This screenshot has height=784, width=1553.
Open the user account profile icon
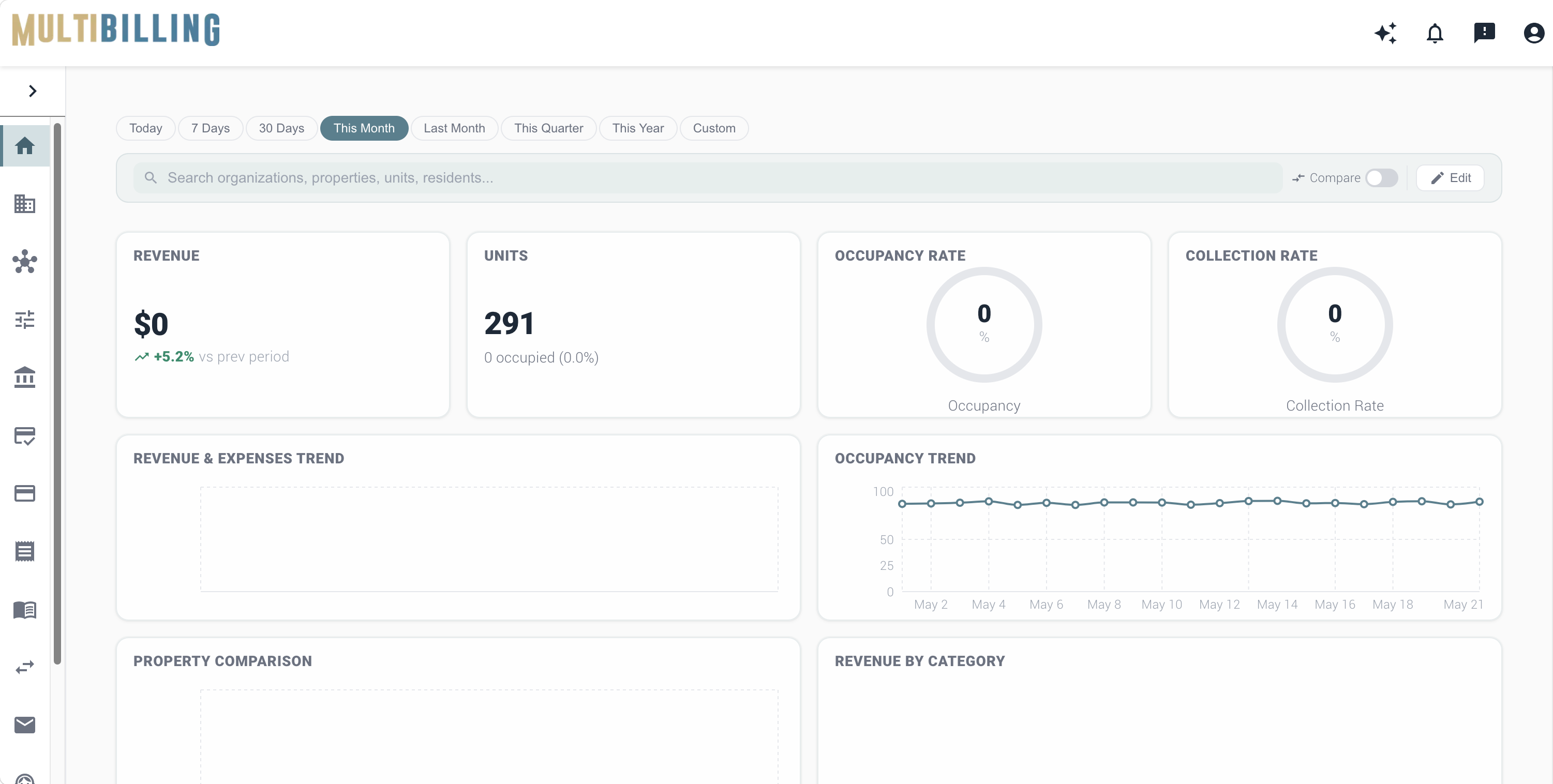1534,33
